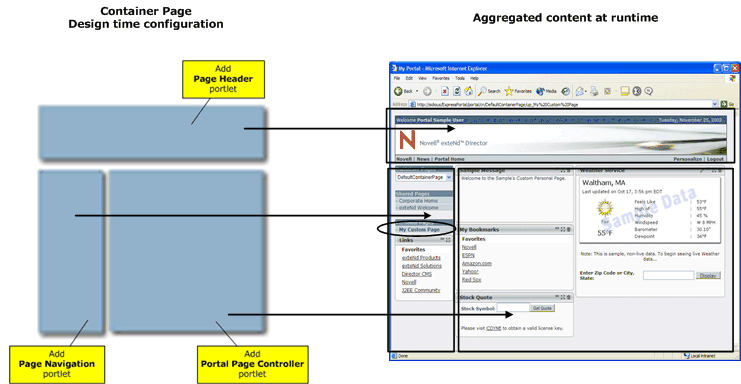Click the Personalize link
The image size is (741, 384).
tap(688, 159)
